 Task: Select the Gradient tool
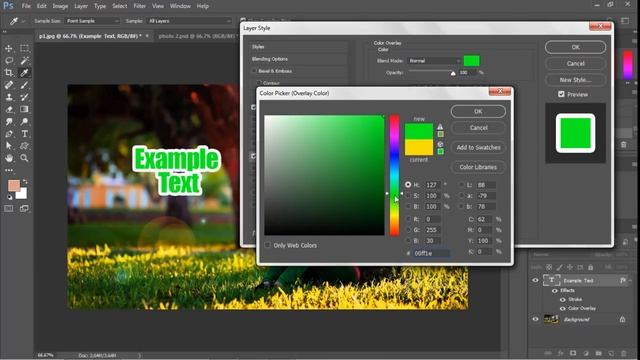coord(24,109)
